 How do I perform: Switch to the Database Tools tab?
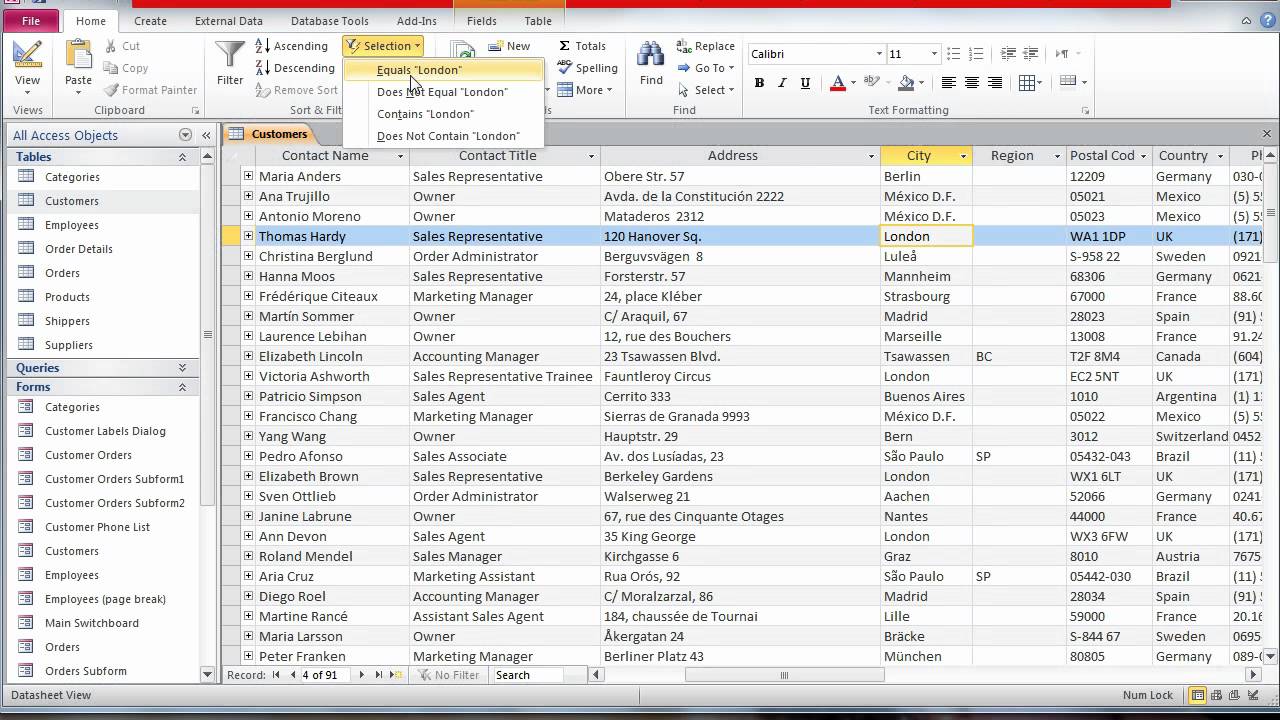[329, 21]
